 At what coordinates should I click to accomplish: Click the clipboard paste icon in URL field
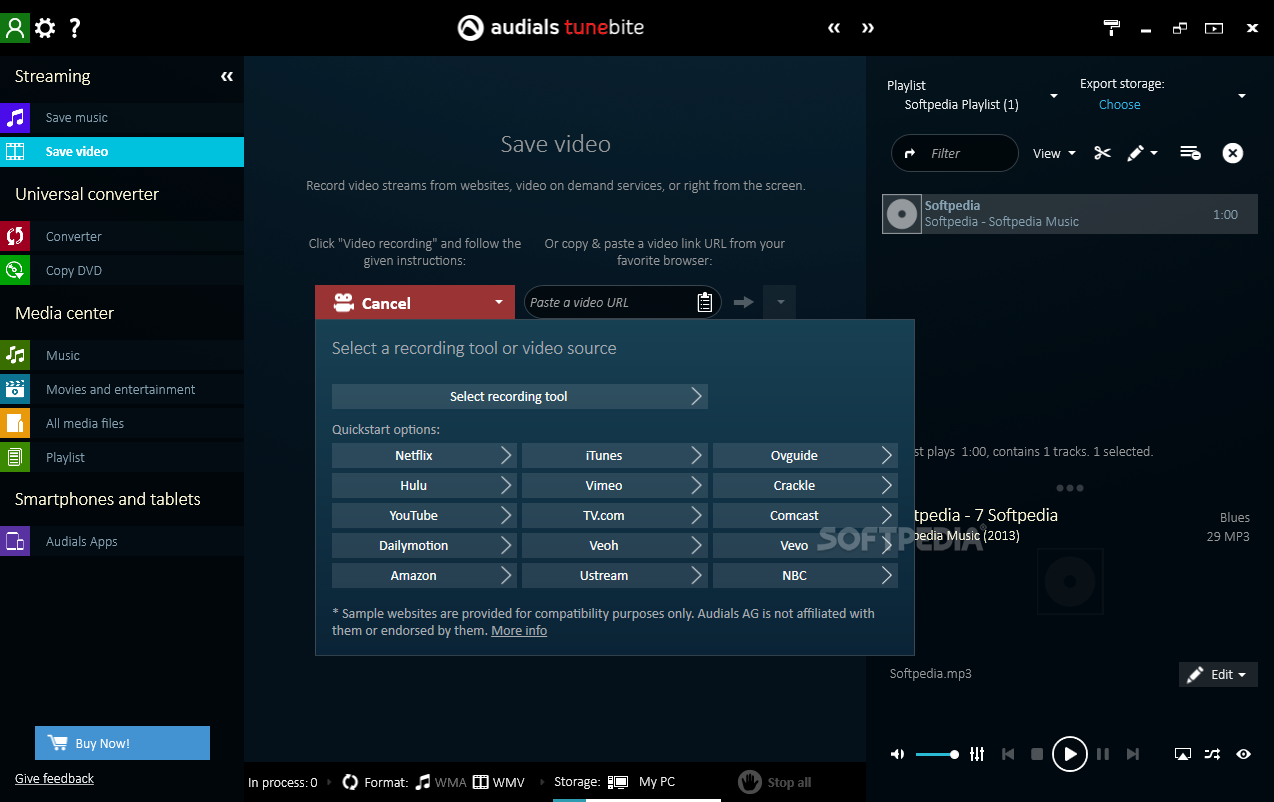tap(704, 302)
